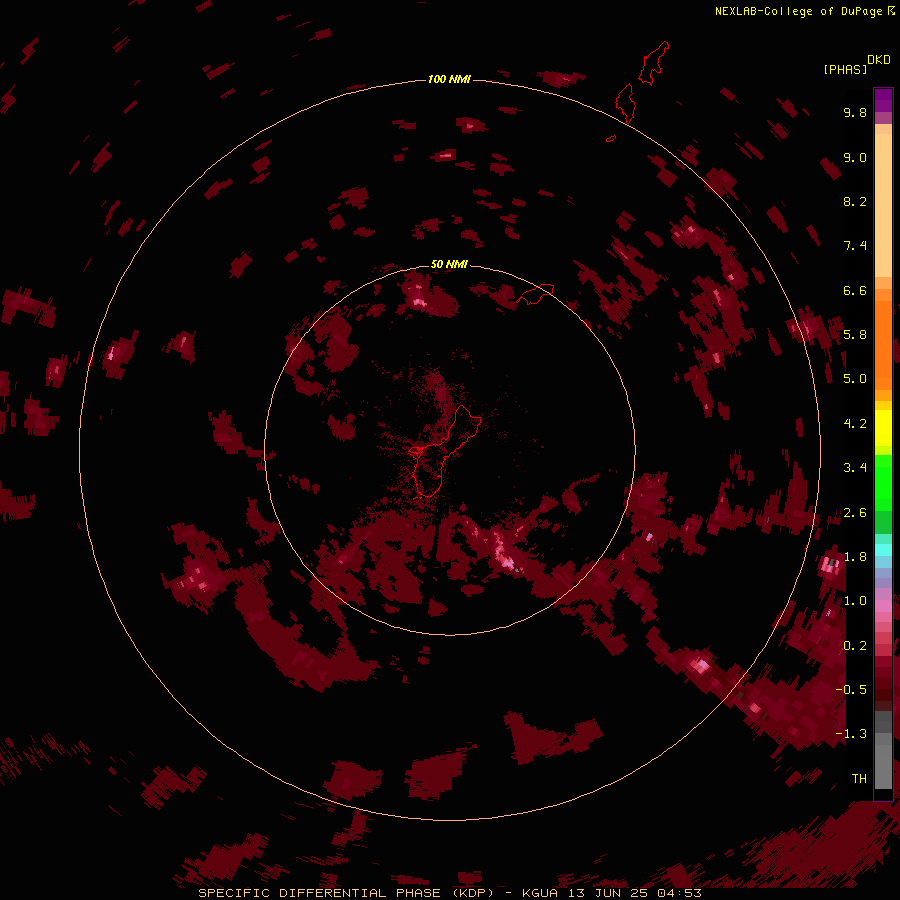900x900 pixels.
Task: Click the NEXLAB-College of DuPage credit text
Action: point(798,11)
